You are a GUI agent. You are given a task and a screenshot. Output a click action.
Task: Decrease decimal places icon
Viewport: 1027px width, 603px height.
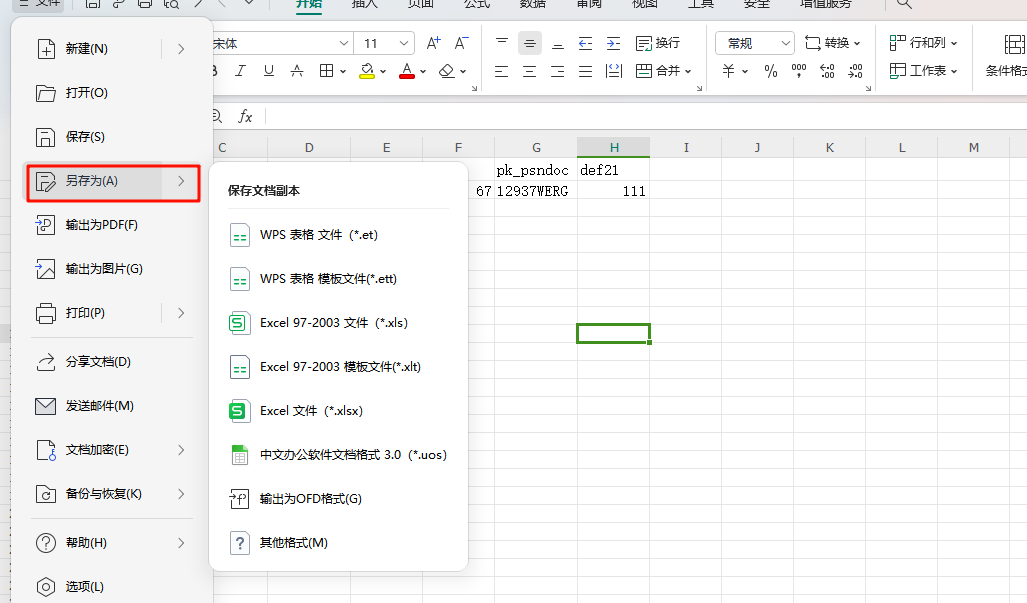pyautogui.click(x=855, y=71)
